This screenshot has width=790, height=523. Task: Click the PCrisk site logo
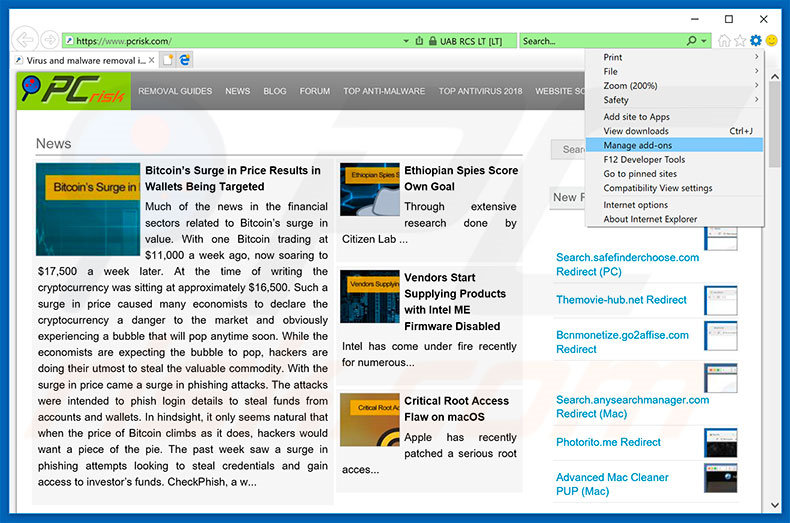point(74,91)
